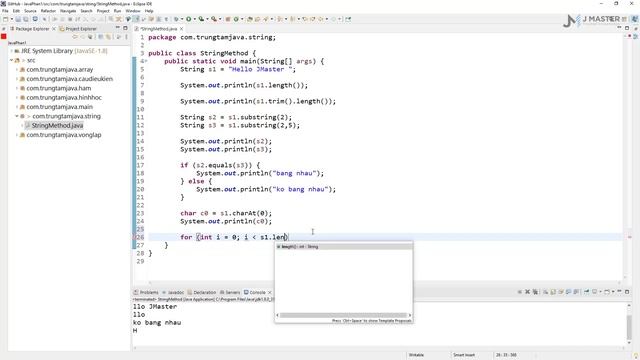Close the Package Explorer tab
Image resolution: width=640 pixels, height=360 pixels.
pos(54,29)
